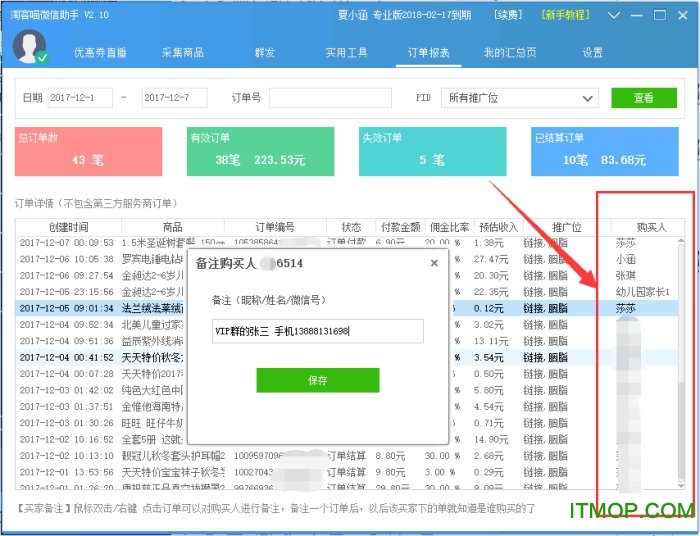Sort by 创建时间 column header

click(x=68, y=227)
